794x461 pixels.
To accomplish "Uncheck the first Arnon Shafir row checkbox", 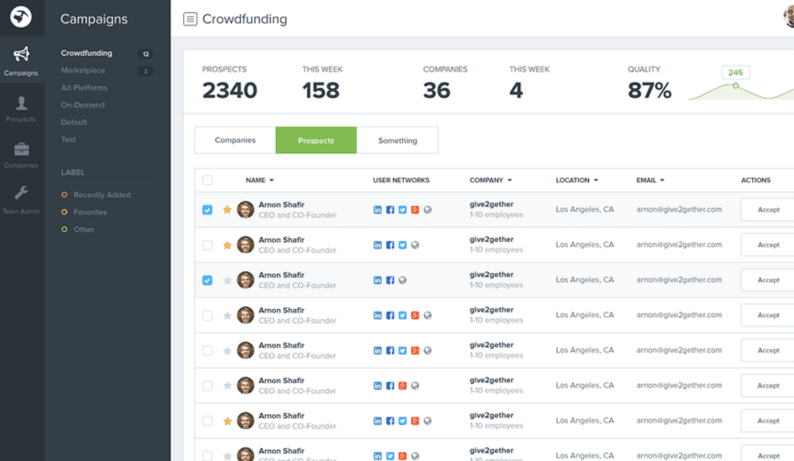I will [x=207, y=210].
